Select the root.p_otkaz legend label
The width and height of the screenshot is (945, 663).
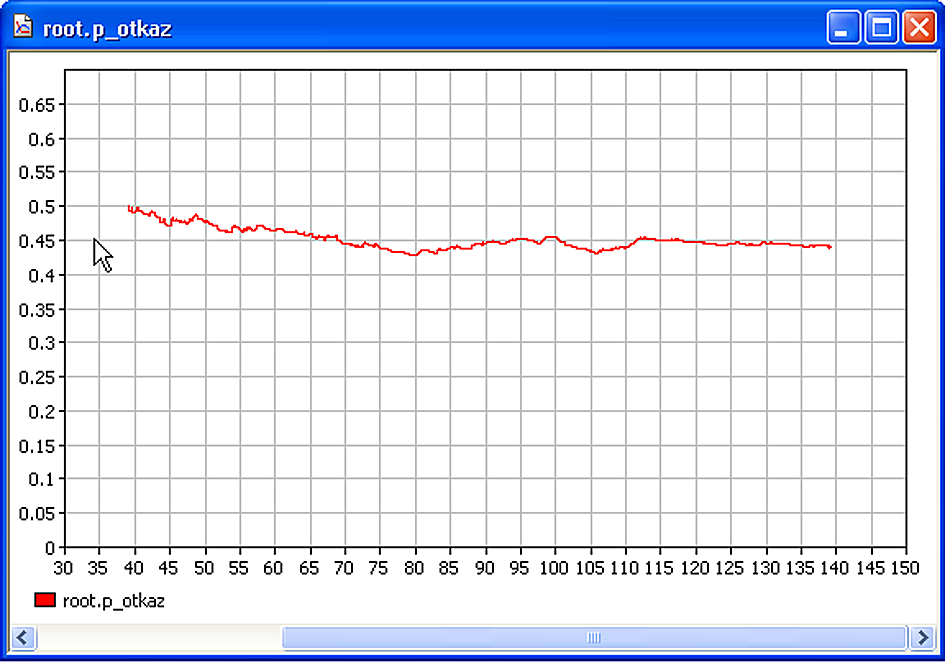(114, 601)
